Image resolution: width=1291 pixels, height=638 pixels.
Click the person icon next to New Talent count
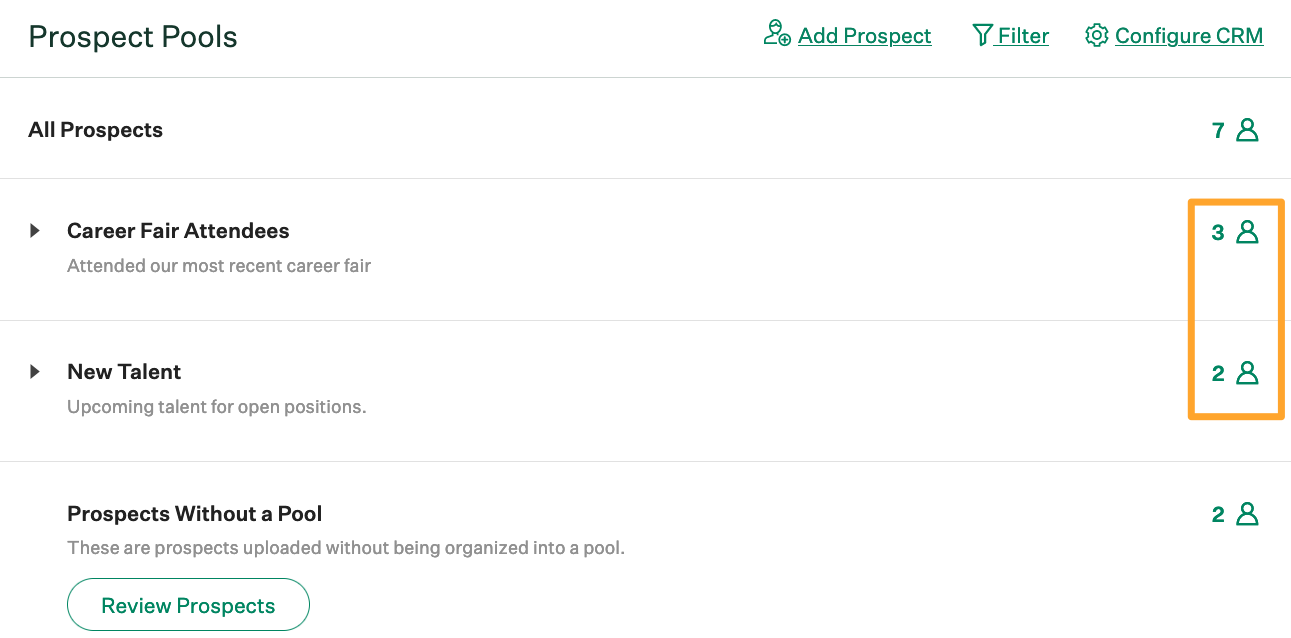[1246, 372]
